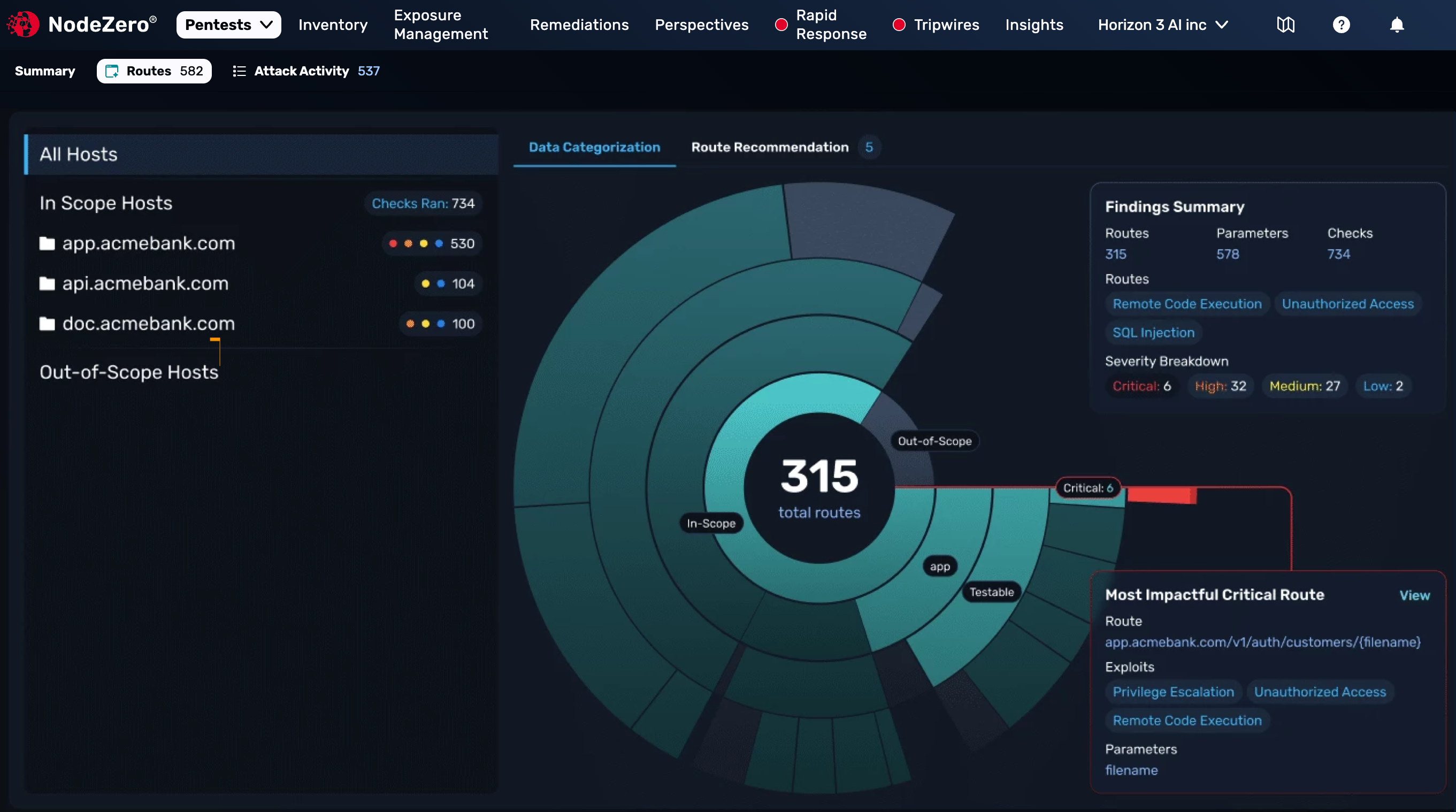Screen dimensions: 1456x812
Task: Open the help question mark icon
Action: pyautogui.click(x=1340, y=24)
